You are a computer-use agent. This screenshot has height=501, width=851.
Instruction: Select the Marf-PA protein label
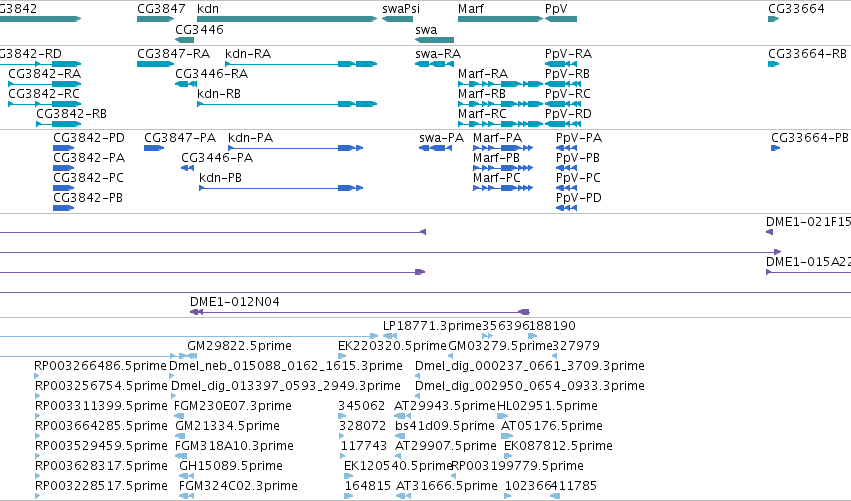[x=498, y=138]
